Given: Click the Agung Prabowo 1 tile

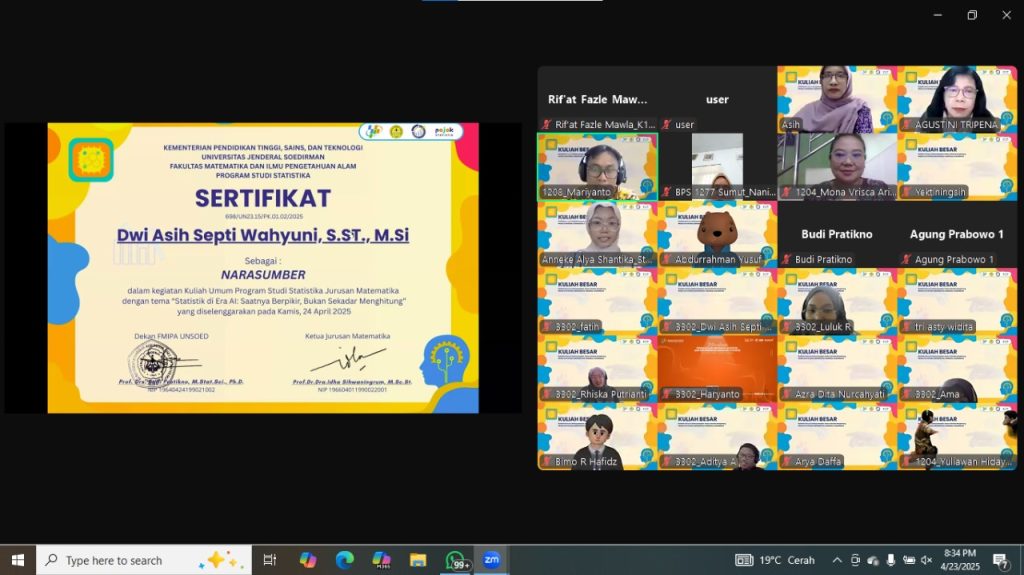Looking at the screenshot, I should tap(957, 234).
